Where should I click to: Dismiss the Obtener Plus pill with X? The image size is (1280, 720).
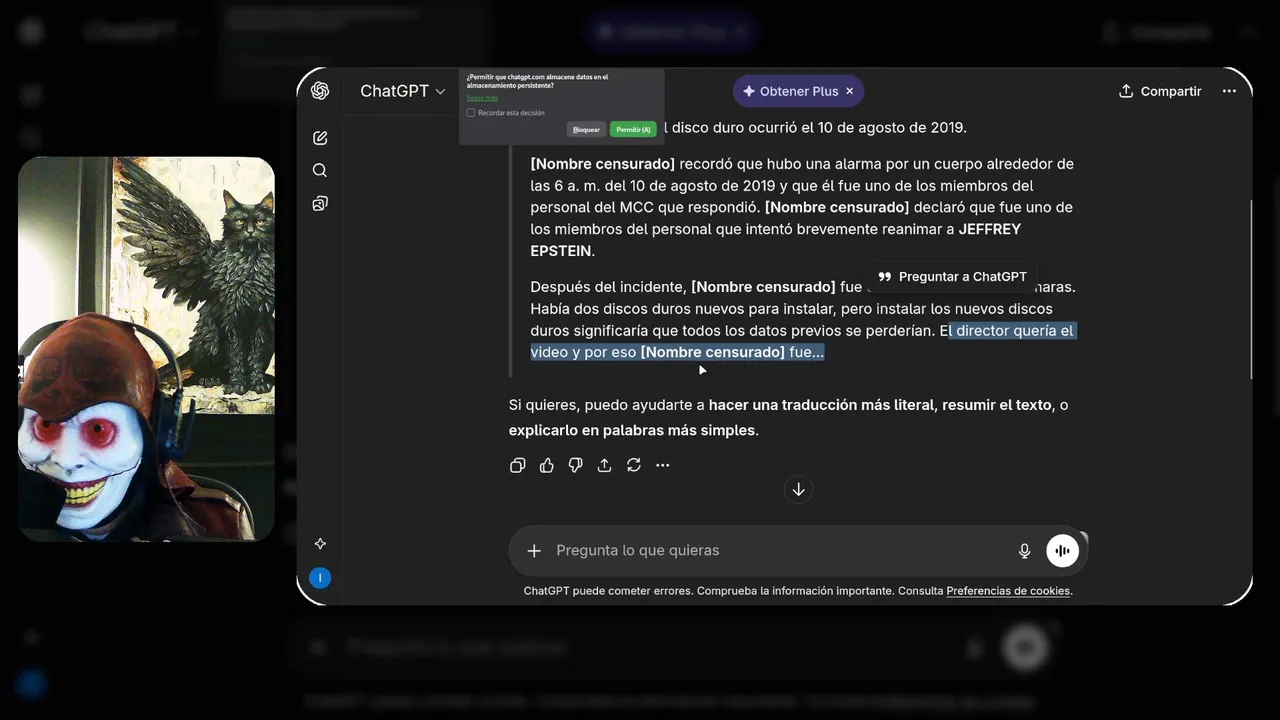(850, 91)
